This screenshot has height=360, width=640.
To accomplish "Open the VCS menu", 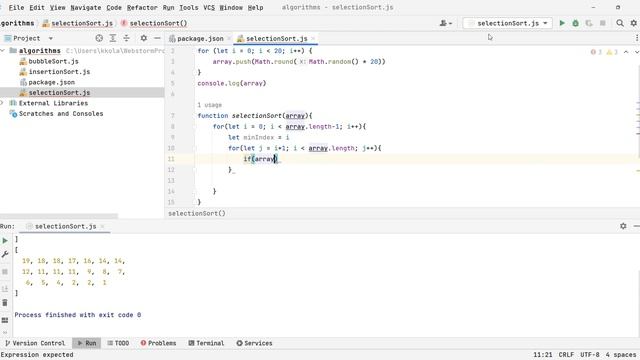I will pos(209,7).
